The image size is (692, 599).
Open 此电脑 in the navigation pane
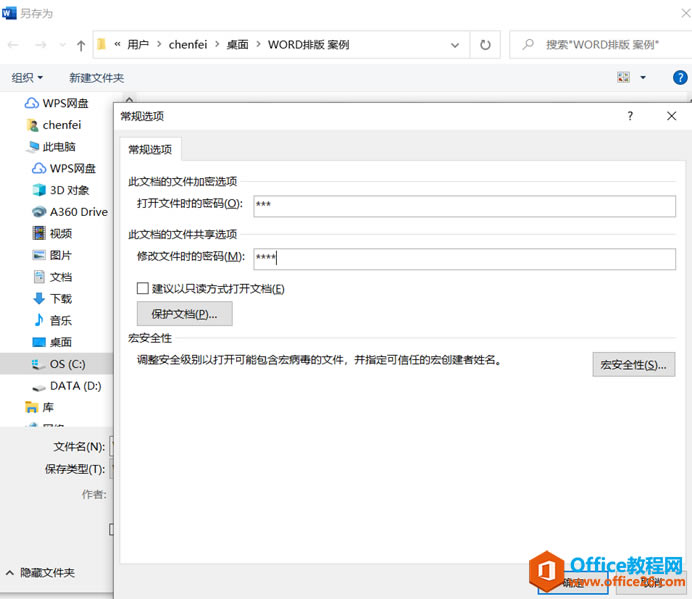[x=59, y=147]
